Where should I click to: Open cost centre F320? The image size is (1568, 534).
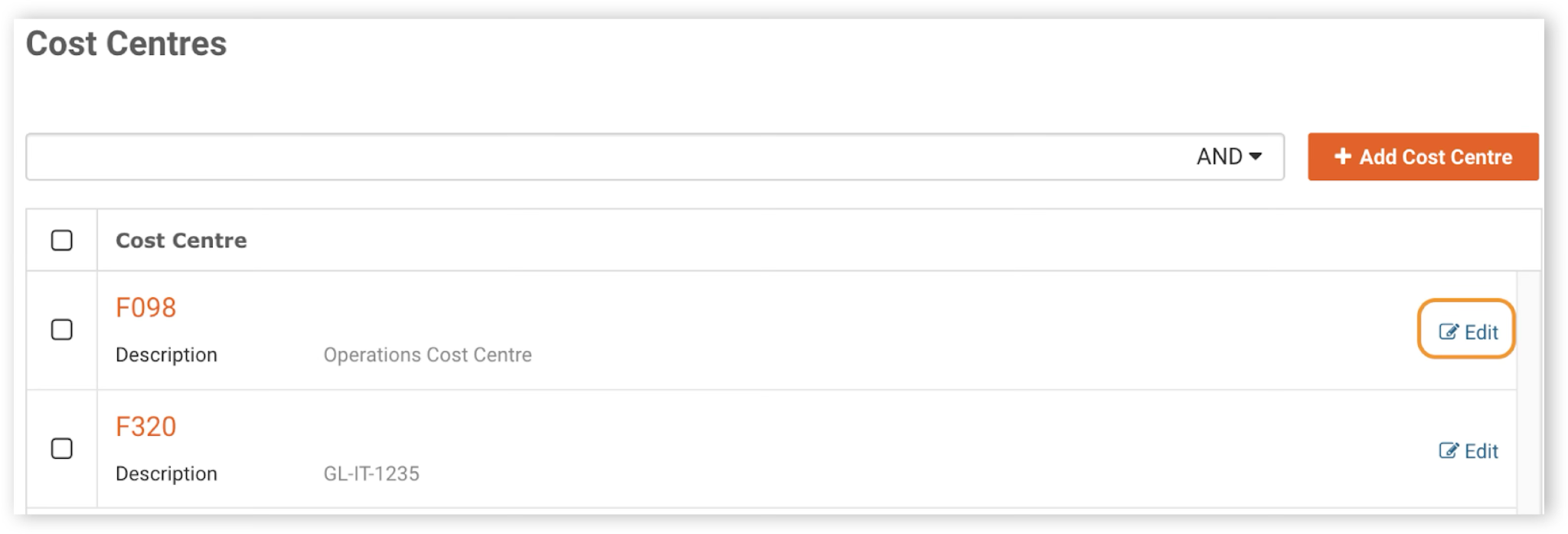[145, 426]
